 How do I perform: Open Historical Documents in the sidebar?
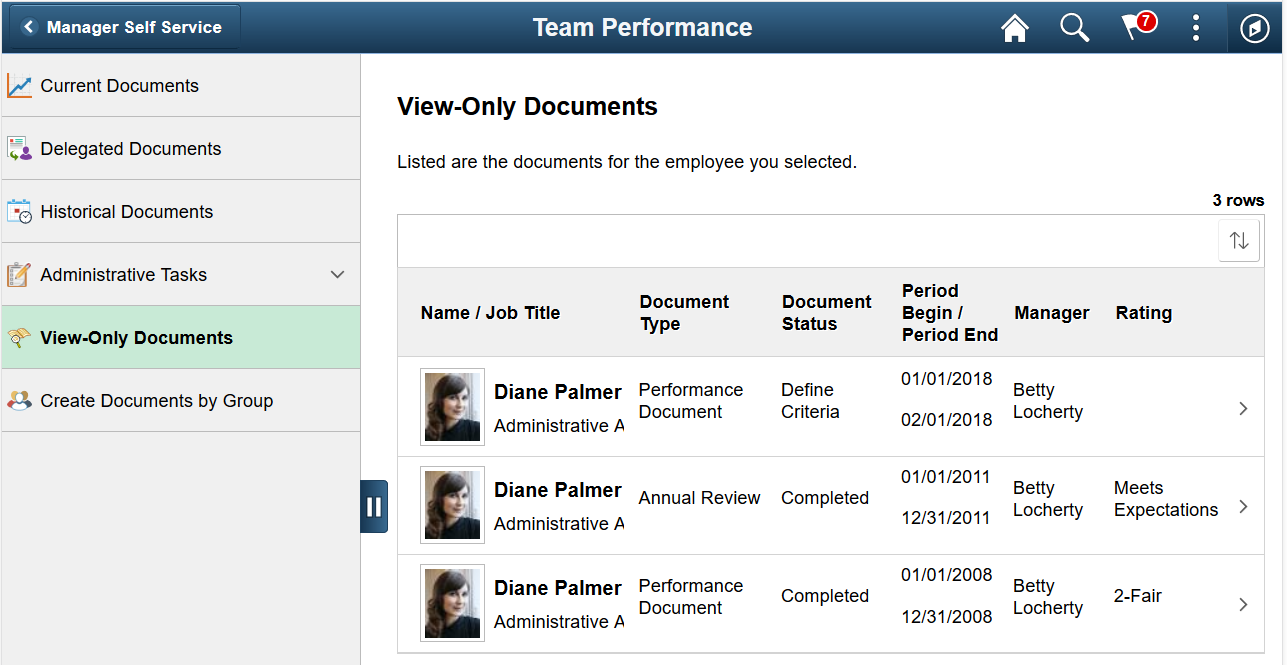[181, 212]
